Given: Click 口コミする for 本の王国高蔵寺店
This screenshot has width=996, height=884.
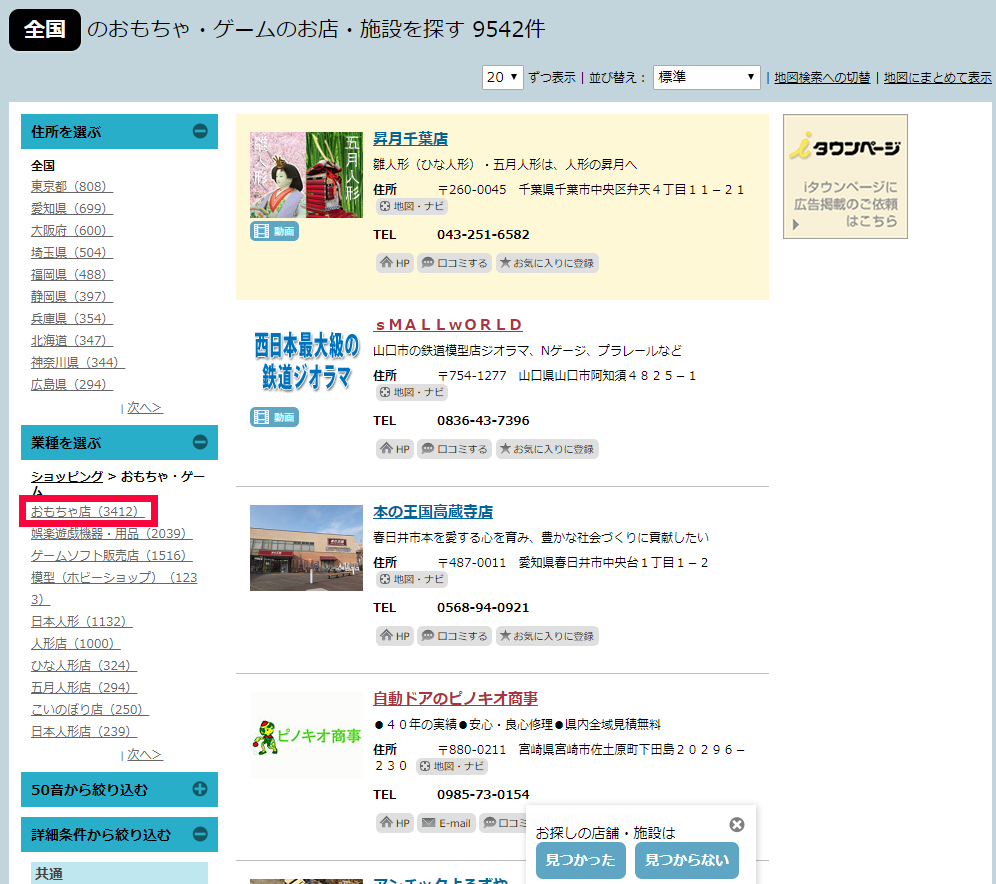Looking at the screenshot, I should click(454, 636).
